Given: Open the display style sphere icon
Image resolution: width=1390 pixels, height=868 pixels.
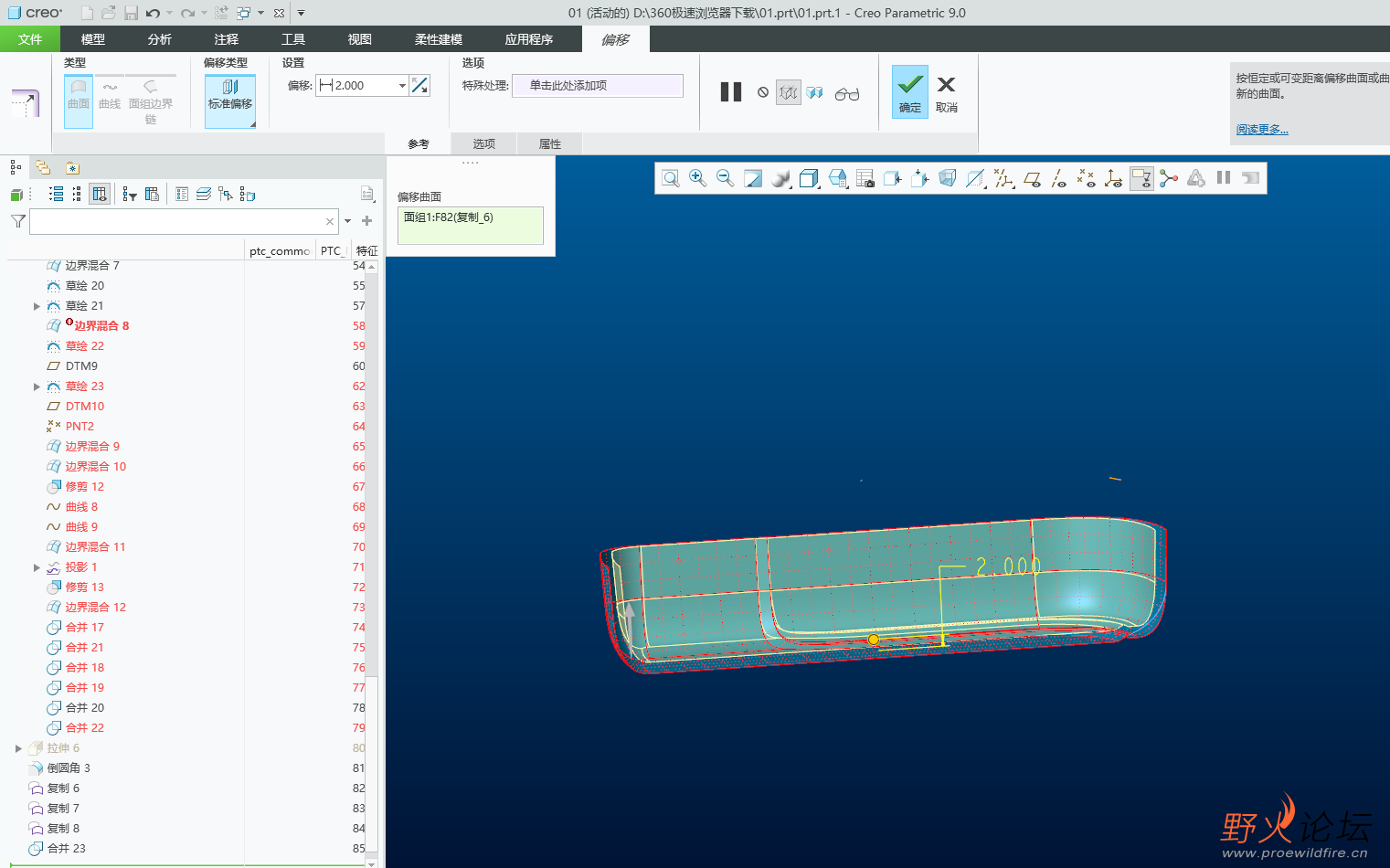Looking at the screenshot, I should point(780,178).
